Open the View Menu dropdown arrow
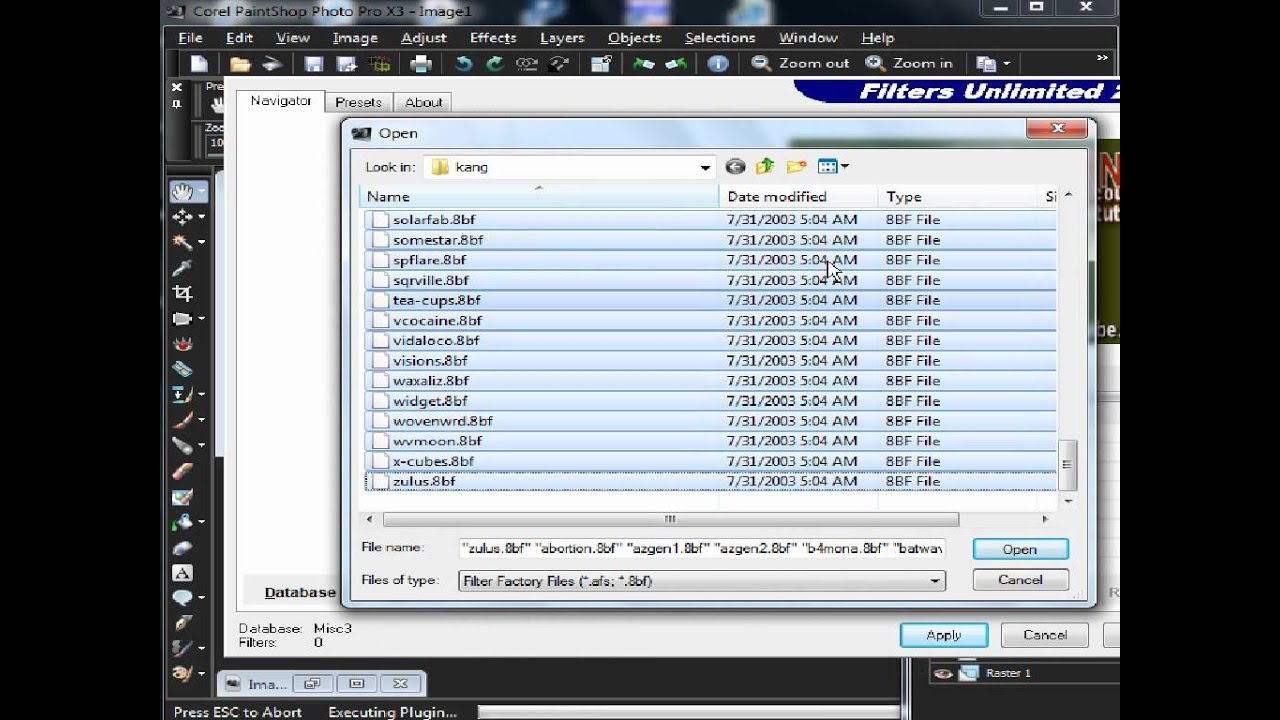1280x720 pixels. [x=845, y=167]
